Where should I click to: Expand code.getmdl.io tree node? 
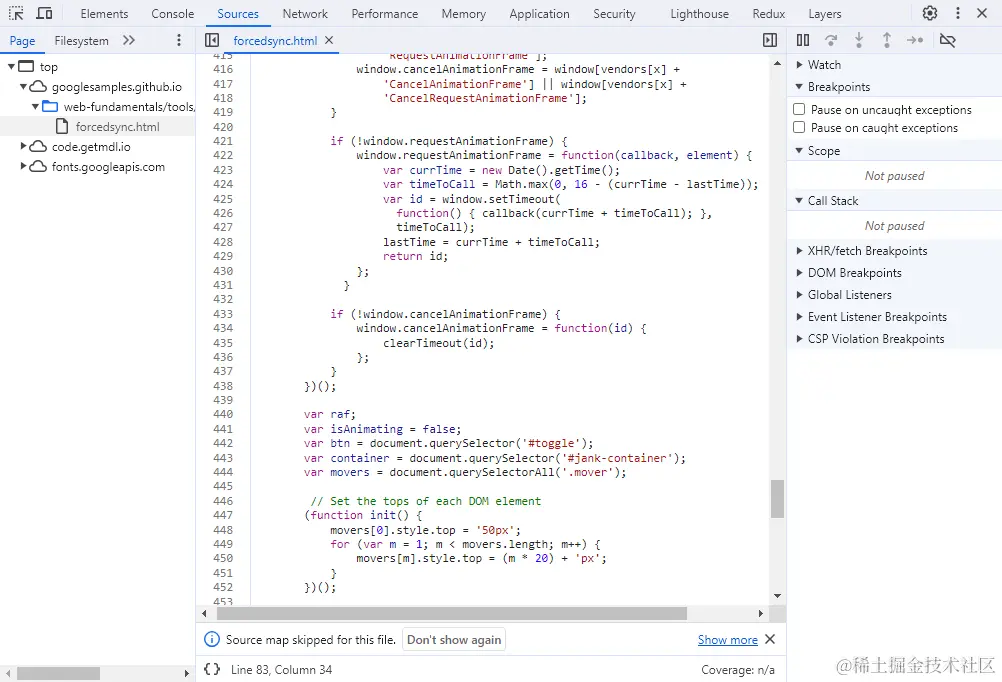pyautogui.click(x=23, y=146)
